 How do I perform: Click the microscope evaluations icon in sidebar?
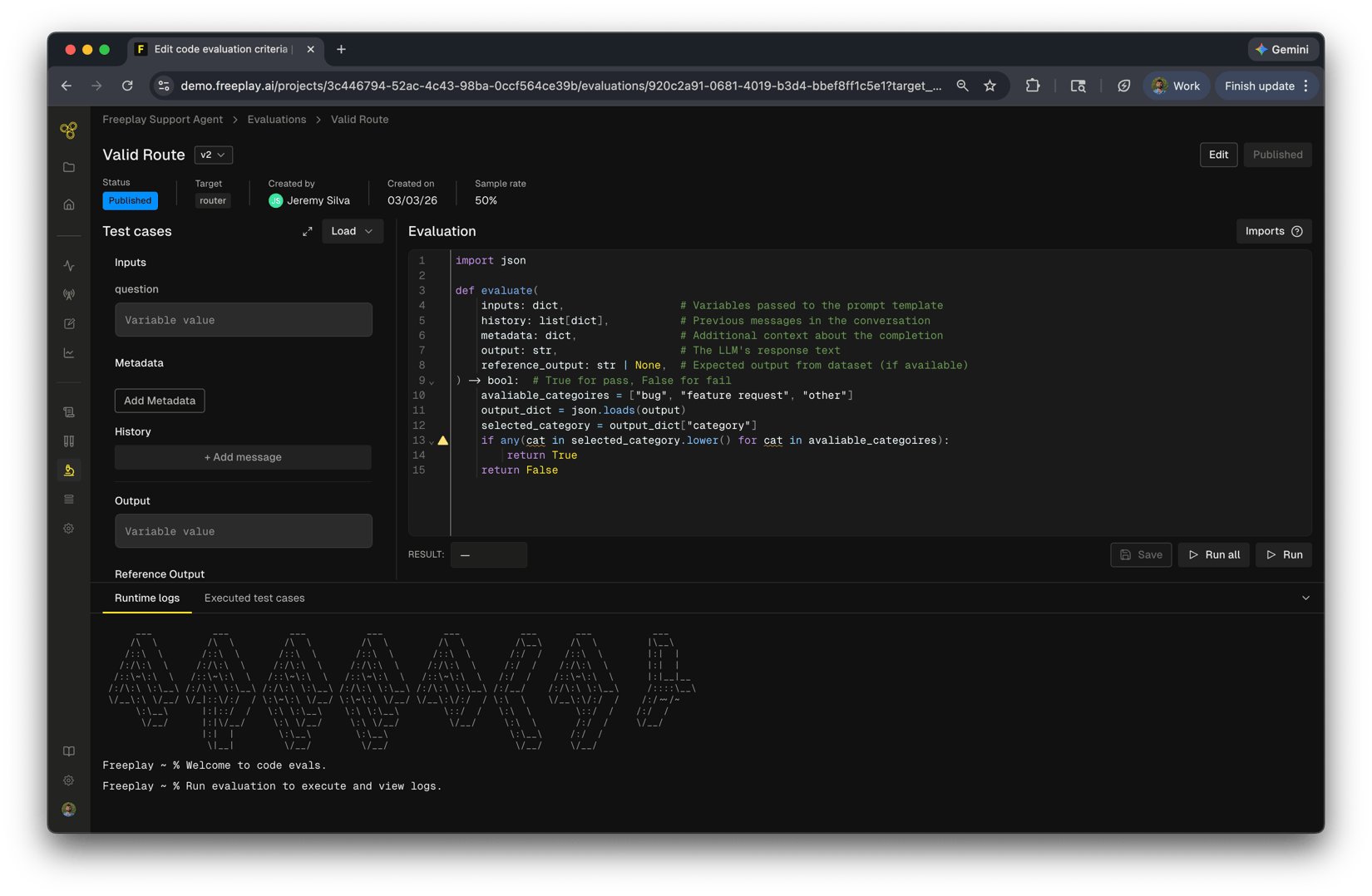click(69, 470)
